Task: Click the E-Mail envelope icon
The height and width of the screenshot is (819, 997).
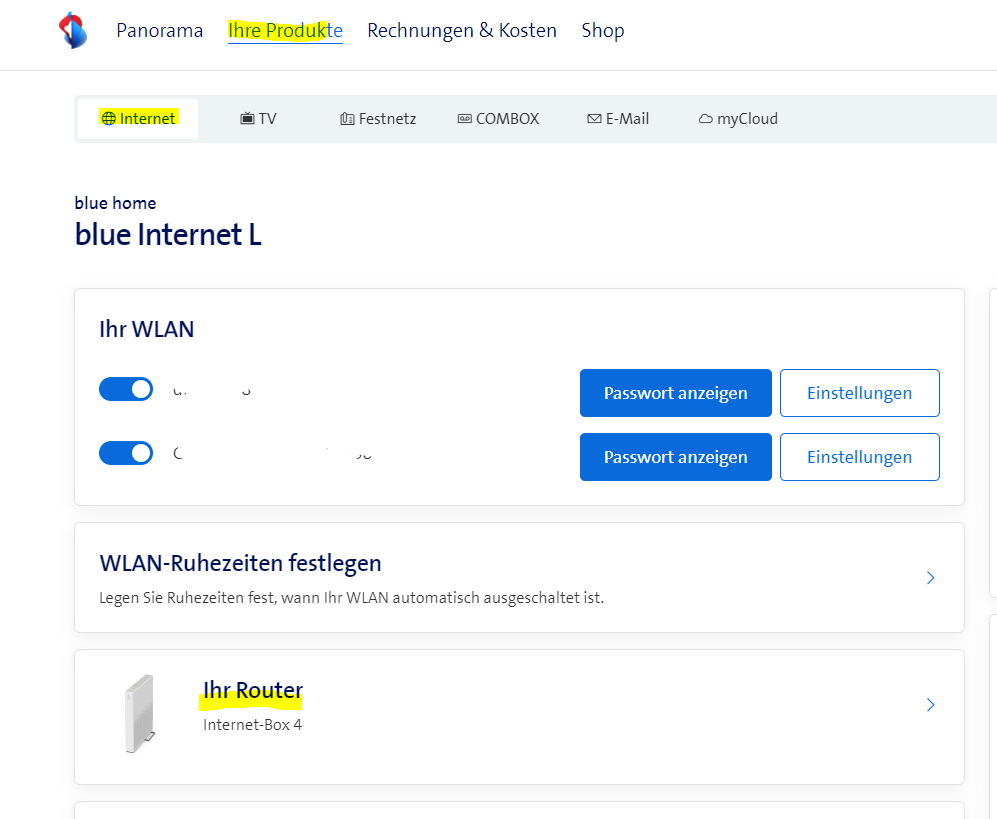Action: [x=594, y=119]
